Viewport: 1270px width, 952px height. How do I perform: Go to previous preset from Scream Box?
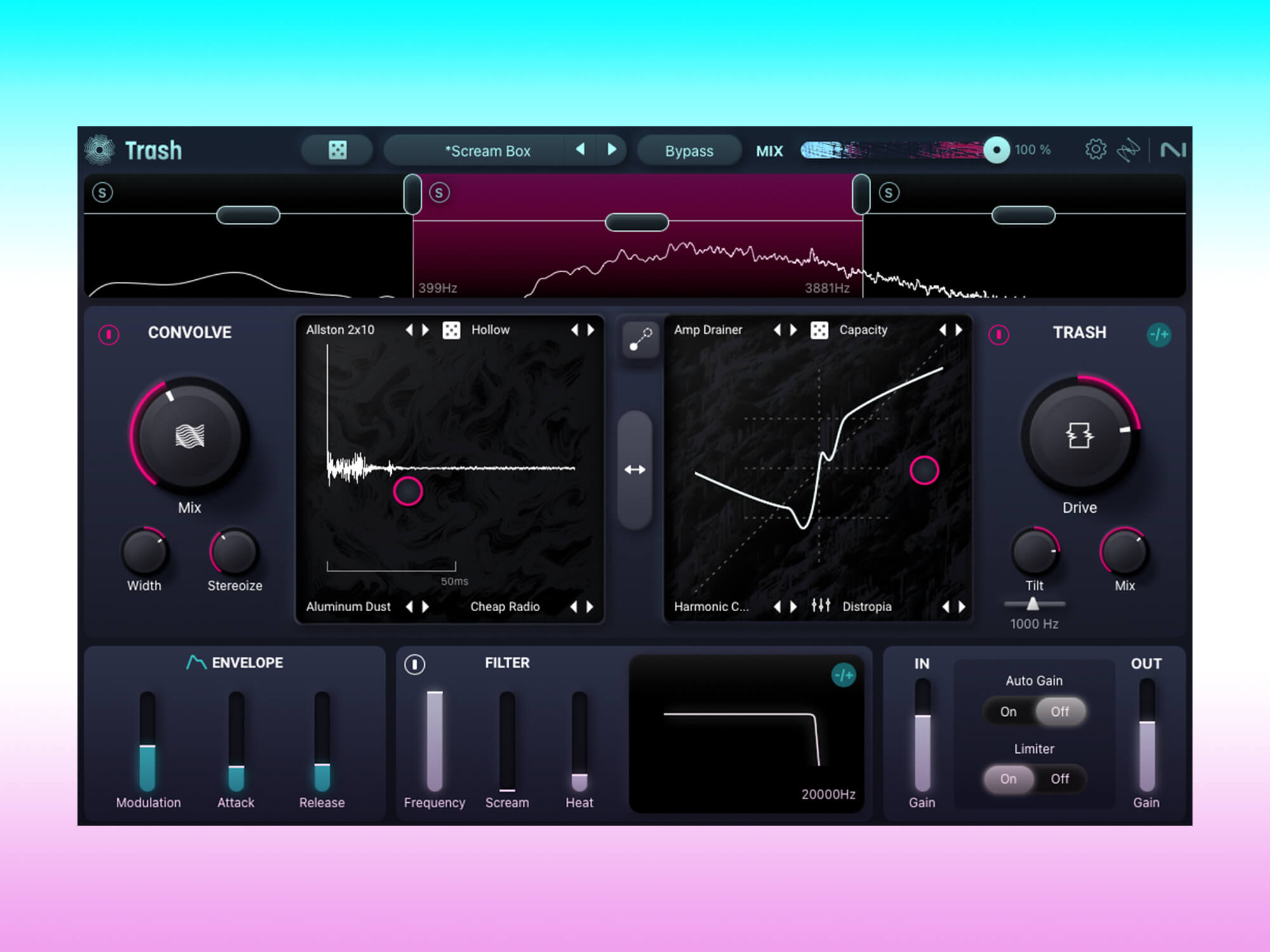[x=580, y=149]
